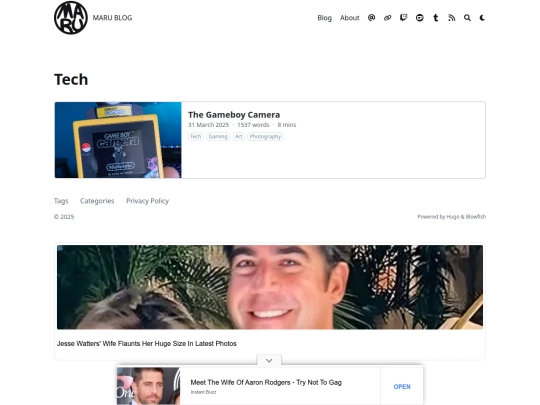Open the About menu item
540x405 pixels.
click(x=350, y=18)
